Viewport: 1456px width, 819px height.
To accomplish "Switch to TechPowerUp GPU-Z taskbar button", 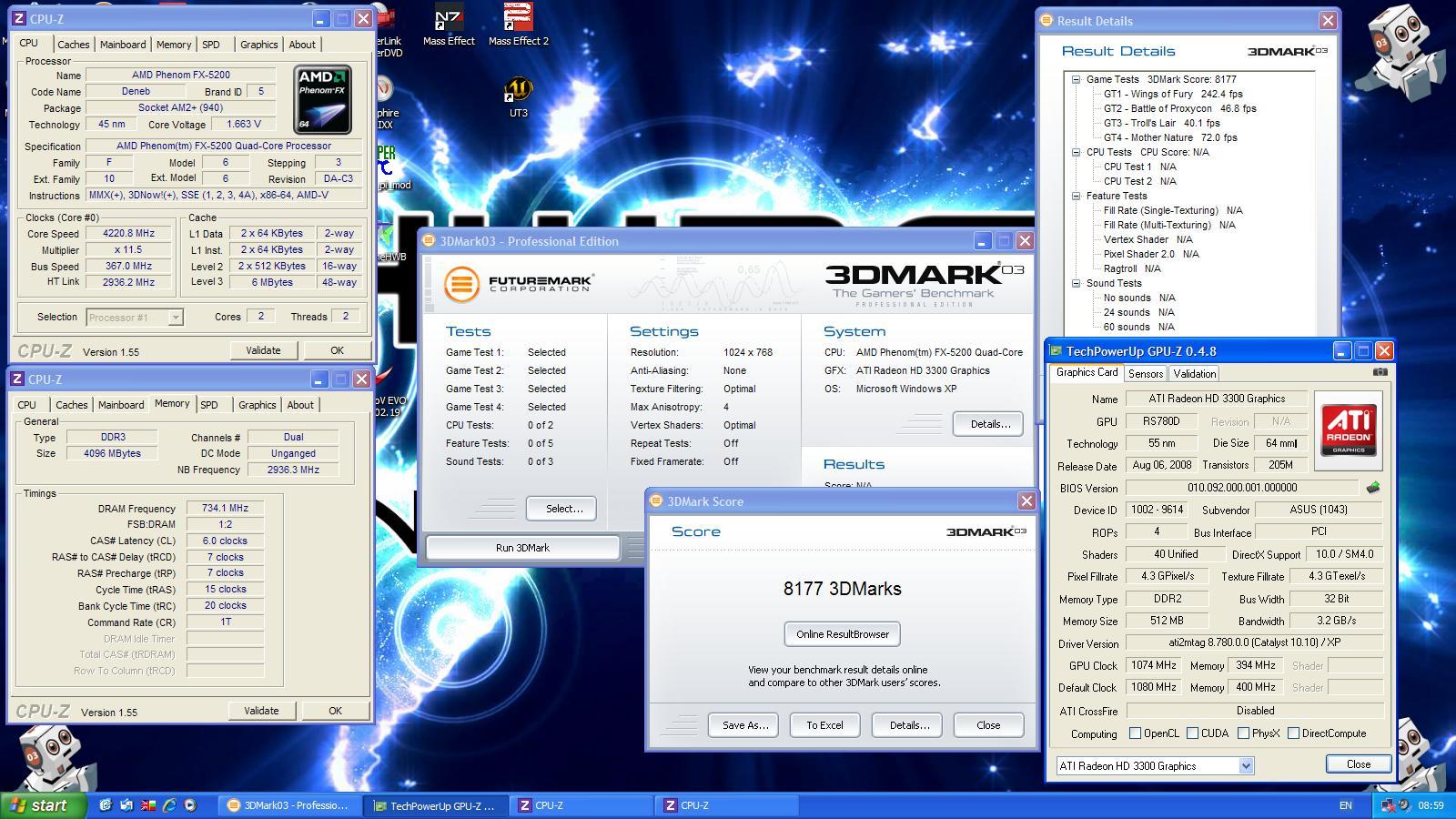I will tap(435, 805).
